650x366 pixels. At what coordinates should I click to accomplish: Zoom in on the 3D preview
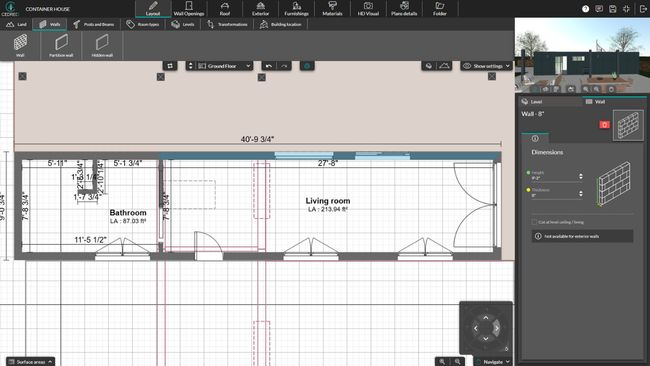tap(586, 89)
